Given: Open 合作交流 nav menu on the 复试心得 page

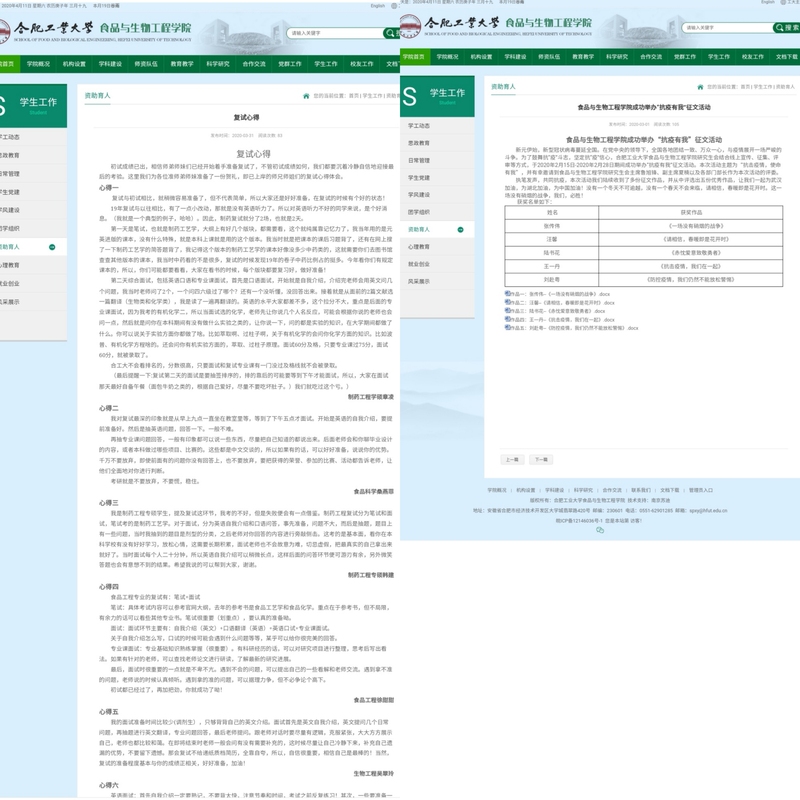Looking at the screenshot, I should 254,64.
